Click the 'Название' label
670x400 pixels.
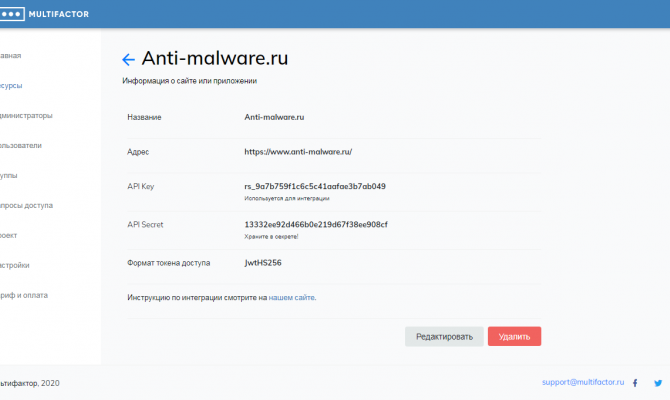144,117
